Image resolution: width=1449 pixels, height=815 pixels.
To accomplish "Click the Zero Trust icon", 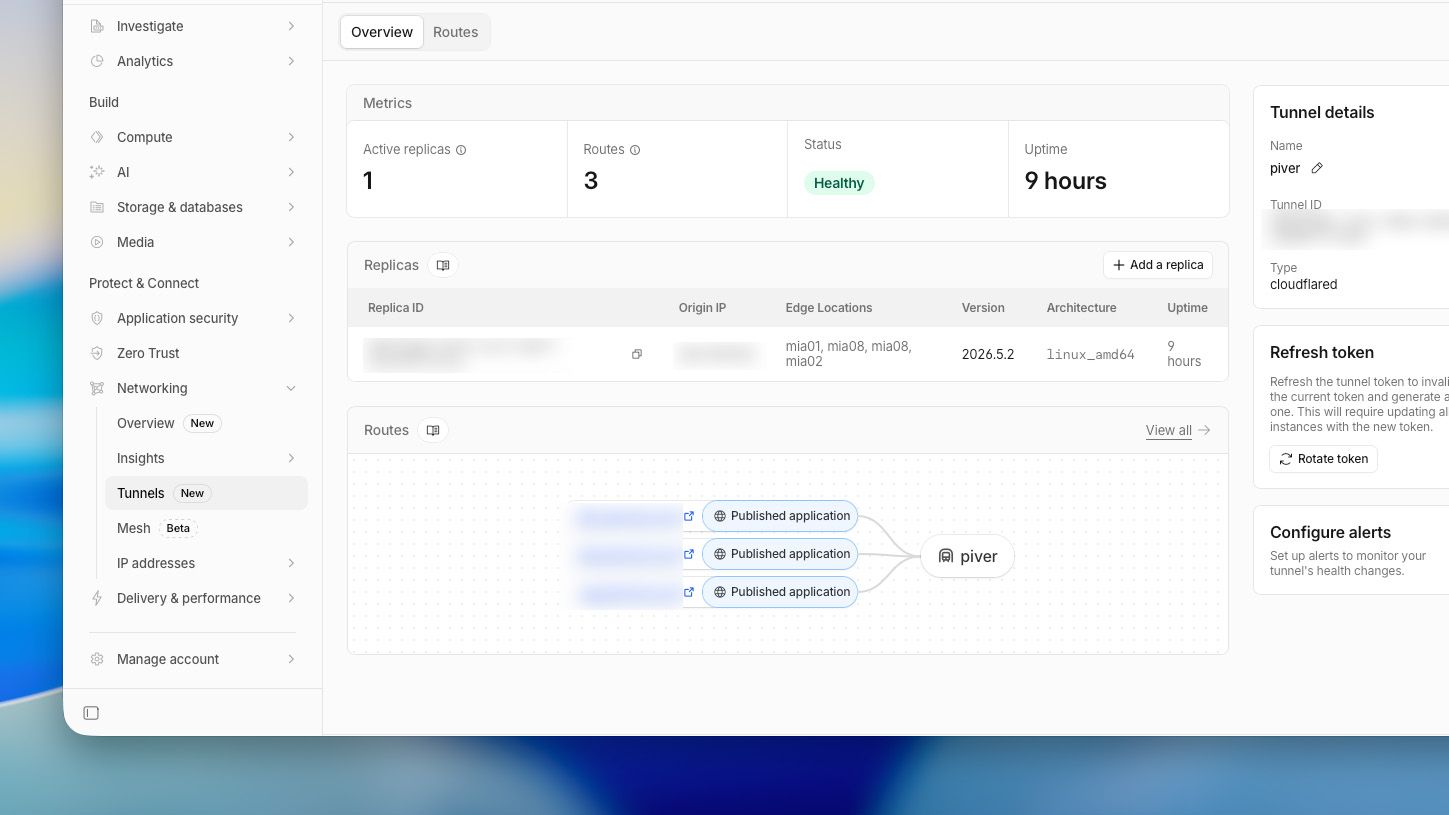I will [x=97, y=353].
